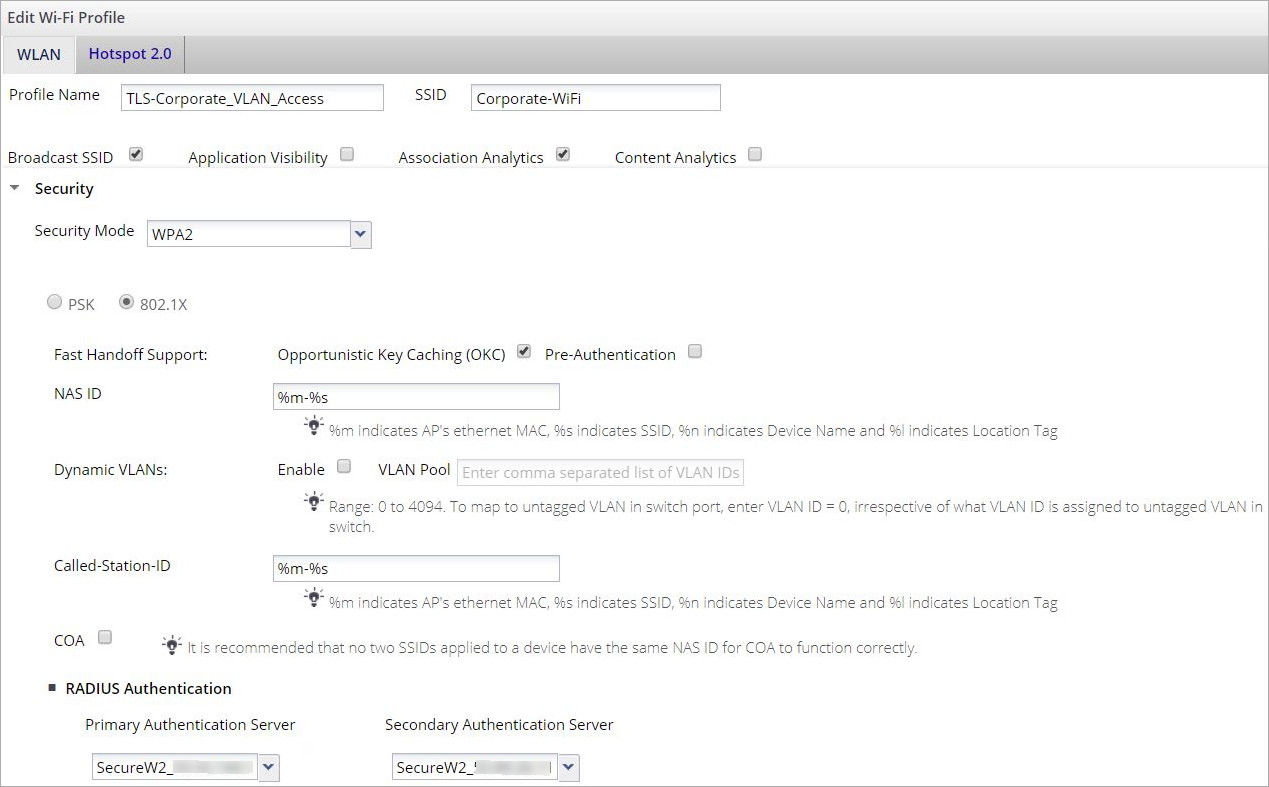The image size is (1269, 787).
Task: Click the lightbulb hint icon under Dynamic VLANs
Action: point(315,501)
